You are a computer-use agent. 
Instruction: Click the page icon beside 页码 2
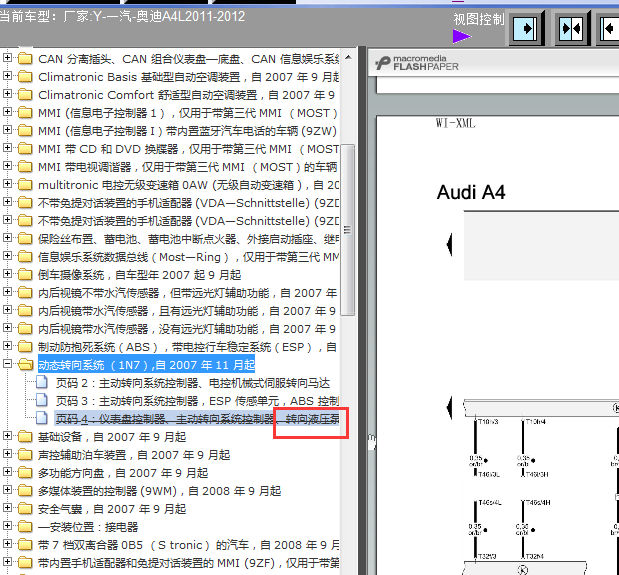[42, 382]
